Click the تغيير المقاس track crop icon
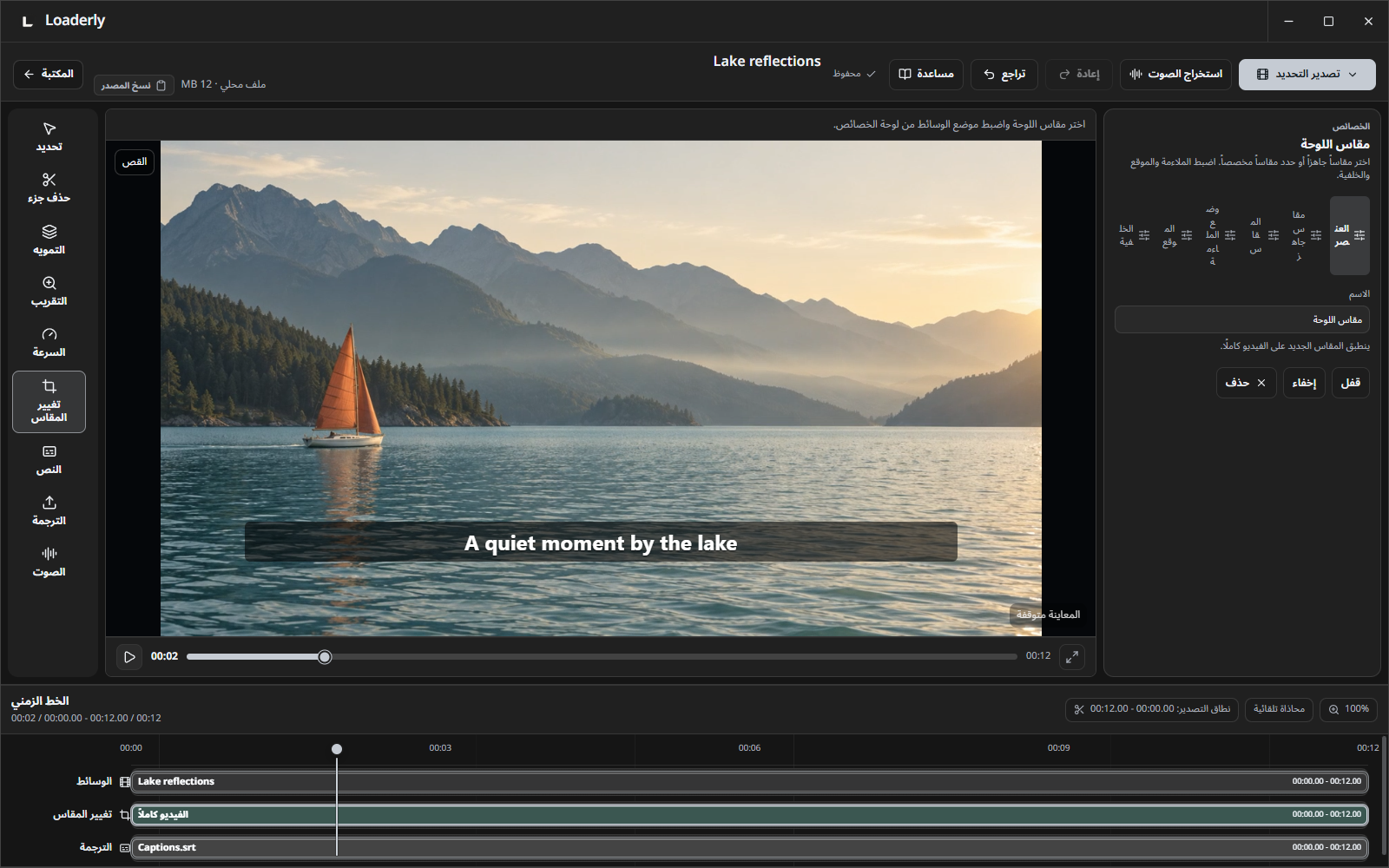 point(125,815)
